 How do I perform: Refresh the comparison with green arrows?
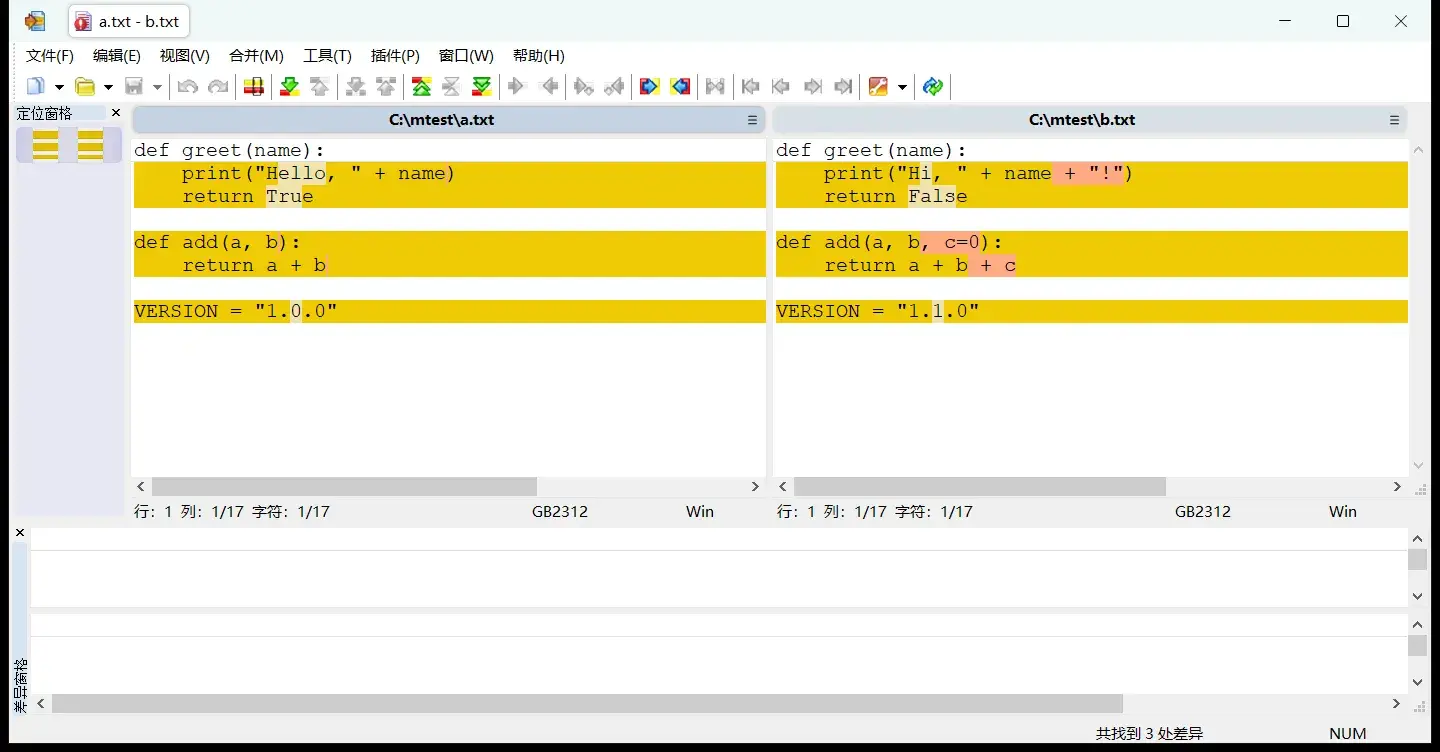click(x=933, y=87)
